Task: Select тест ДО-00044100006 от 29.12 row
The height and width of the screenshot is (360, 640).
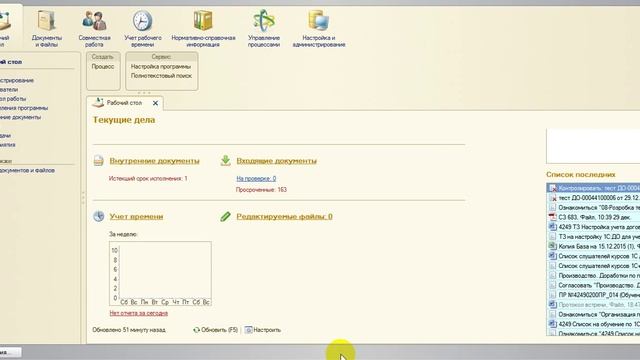Action: pos(593,198)
